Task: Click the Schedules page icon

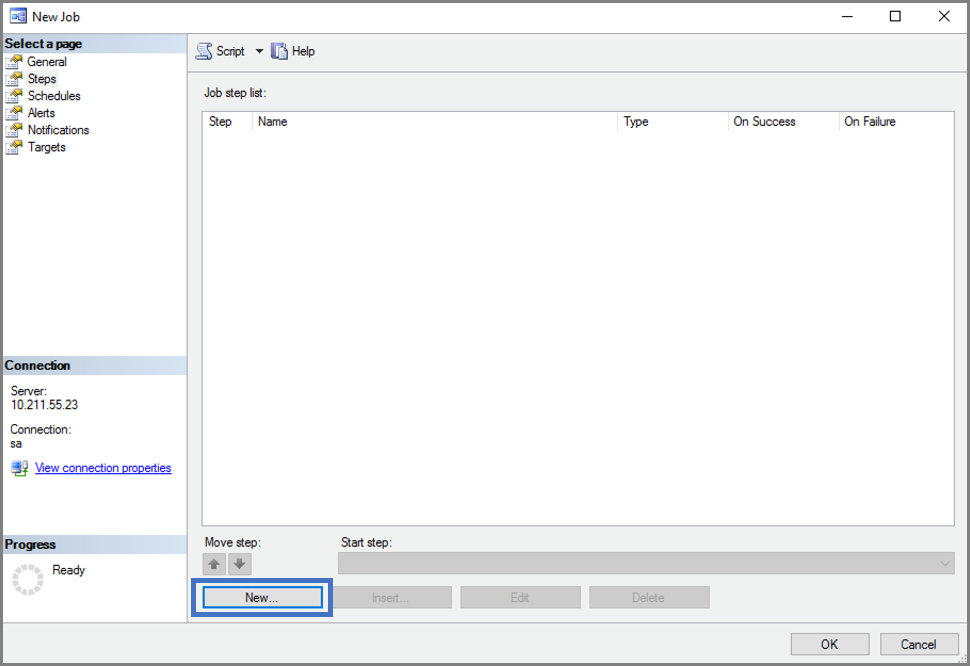Action: pos(14,96)
